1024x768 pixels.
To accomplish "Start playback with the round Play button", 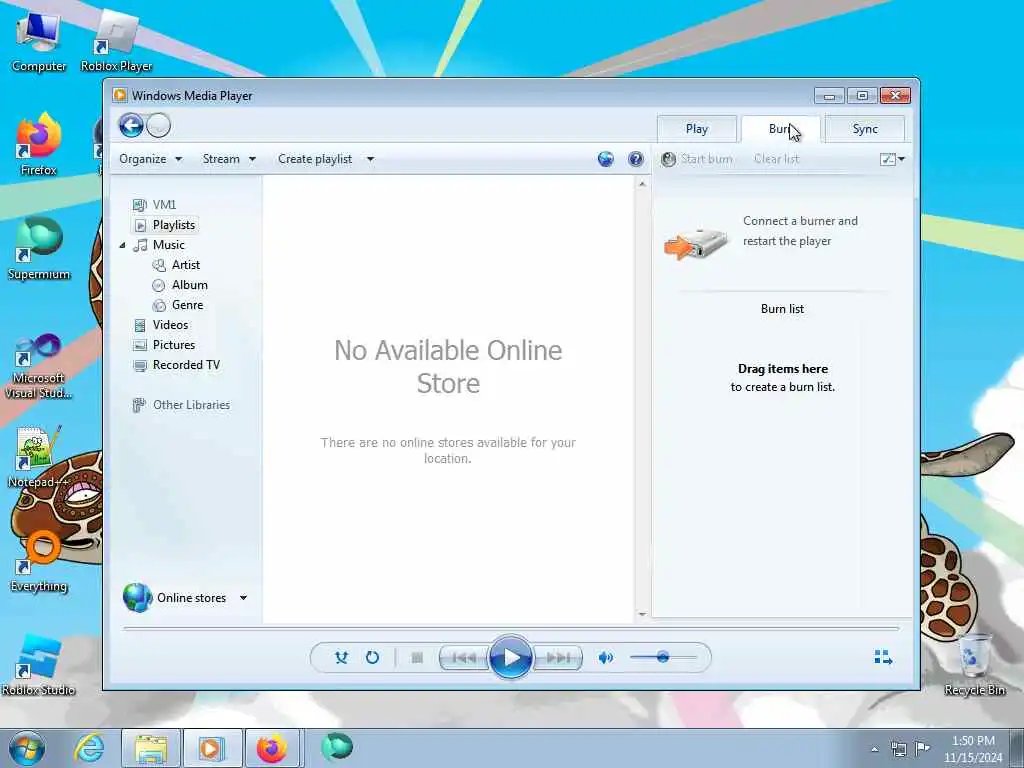I will pyautogui.click(x=511, y=657).
